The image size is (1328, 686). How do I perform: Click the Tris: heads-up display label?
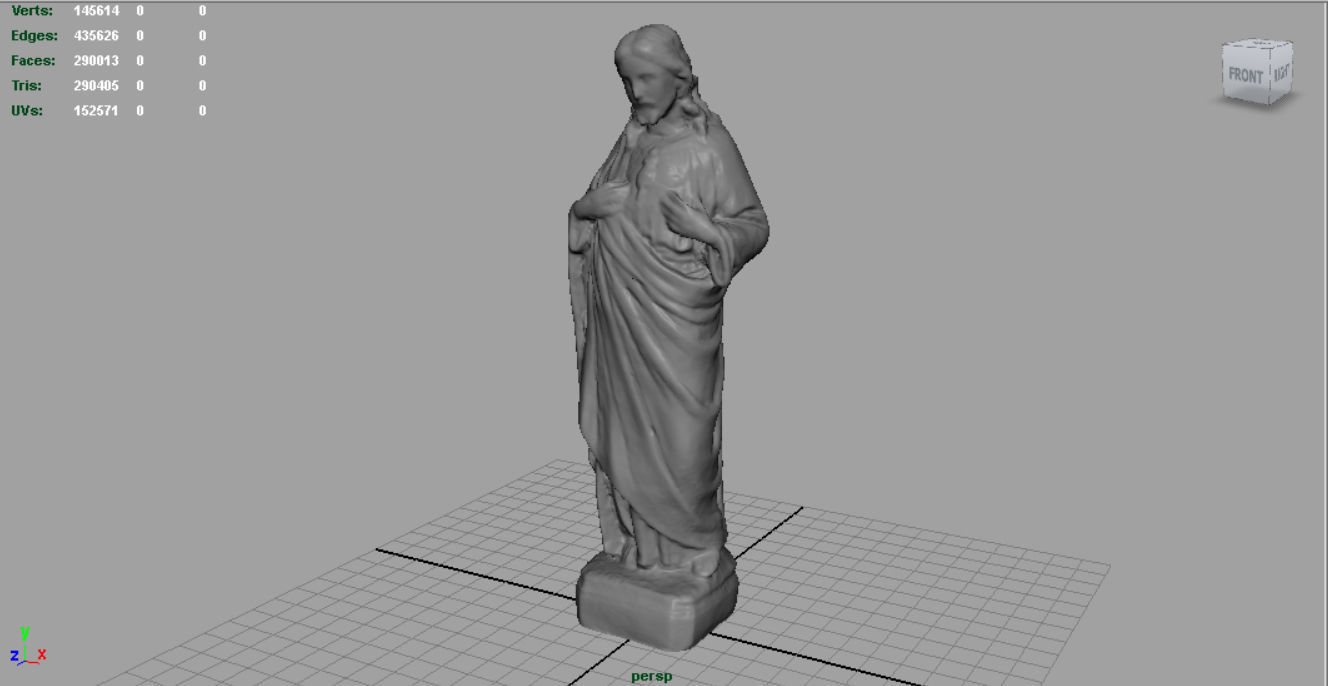[26, 86]
